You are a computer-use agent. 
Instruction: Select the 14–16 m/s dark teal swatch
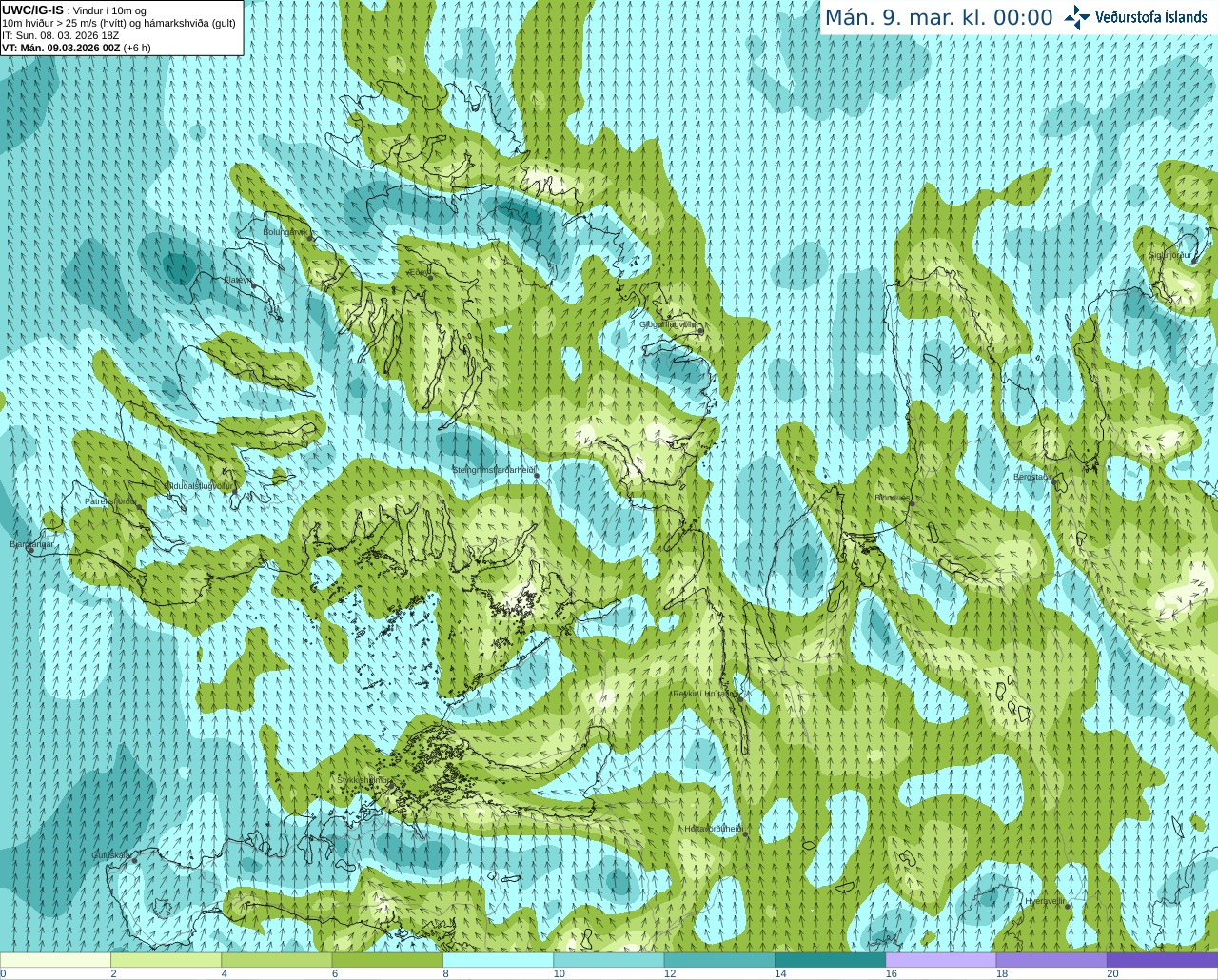tap(830, 960)
